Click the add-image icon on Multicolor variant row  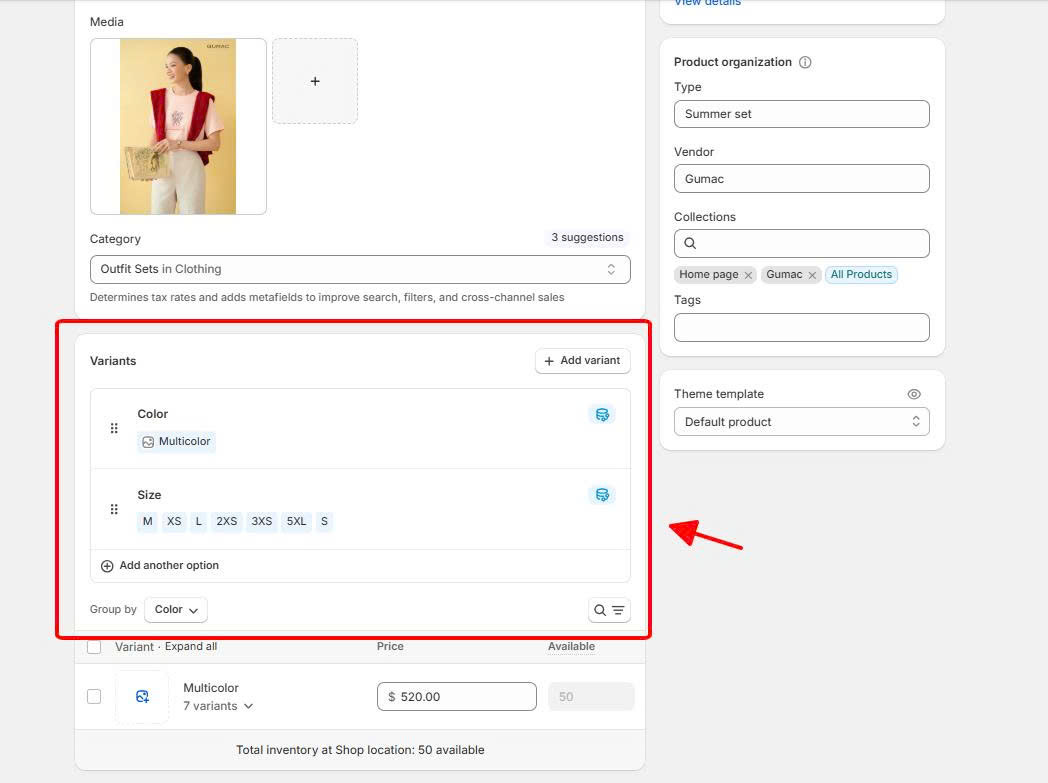click(142, 696)
